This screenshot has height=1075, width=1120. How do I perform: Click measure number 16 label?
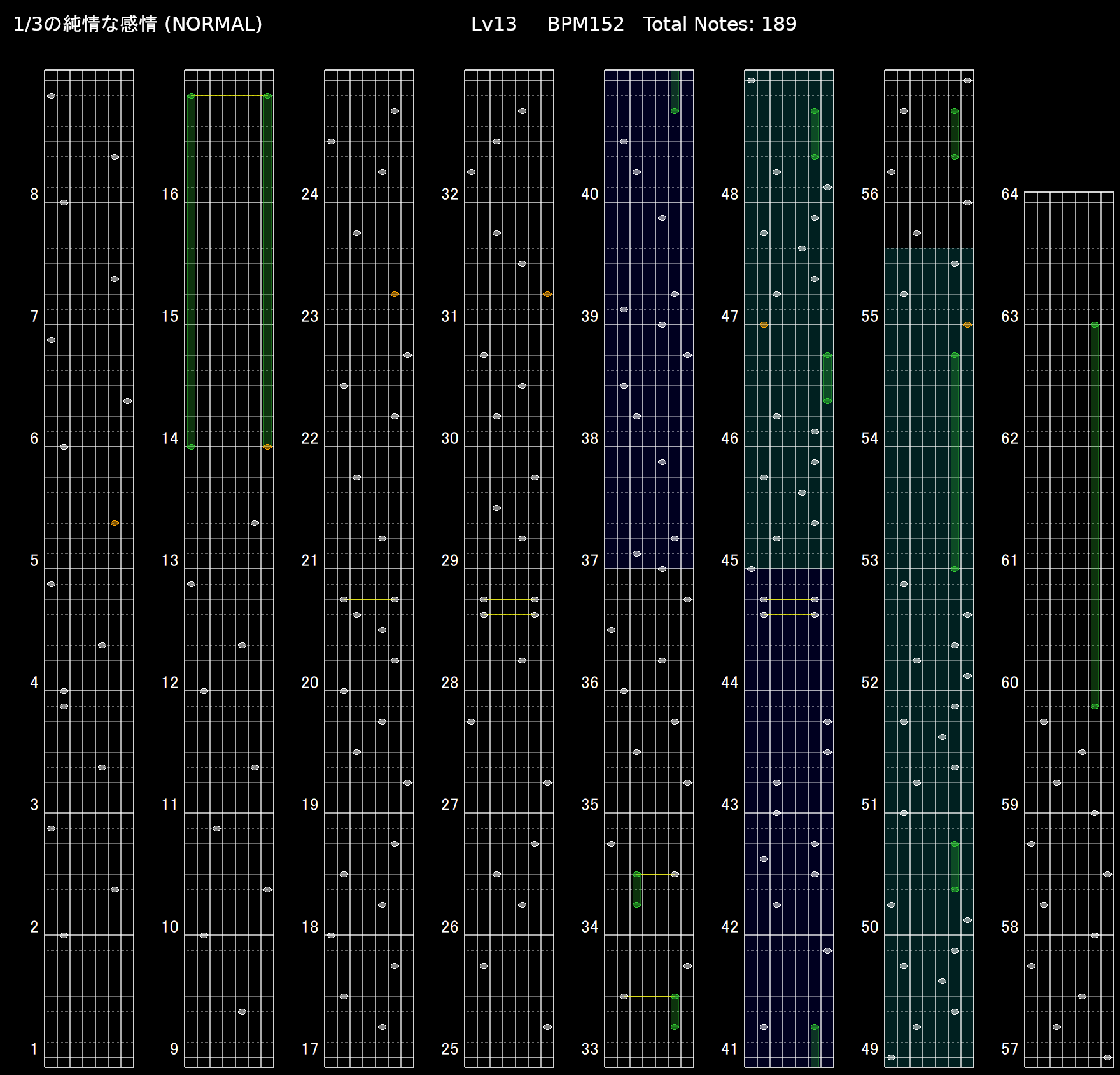tap(170, 194)
